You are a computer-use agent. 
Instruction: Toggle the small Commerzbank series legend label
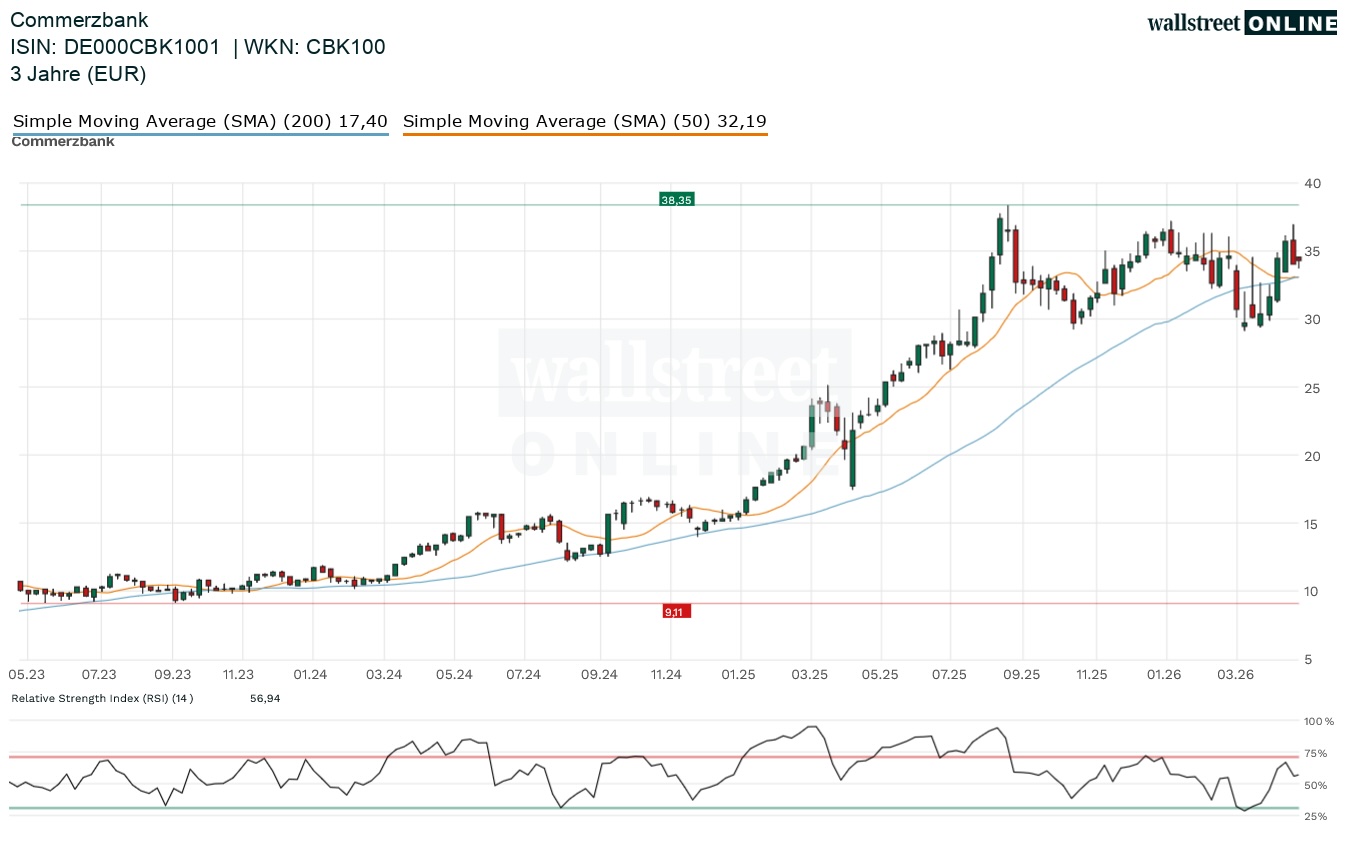click(63, 142)
